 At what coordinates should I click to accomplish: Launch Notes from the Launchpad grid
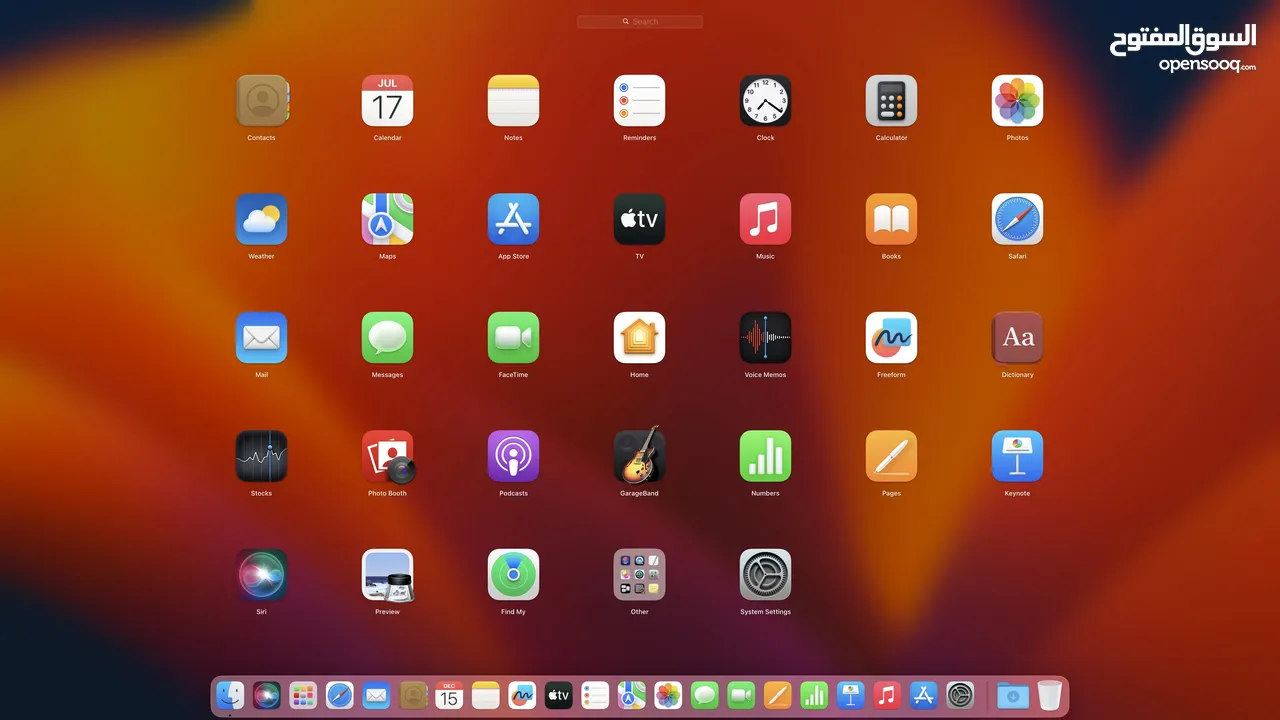[x=513, y=100]
